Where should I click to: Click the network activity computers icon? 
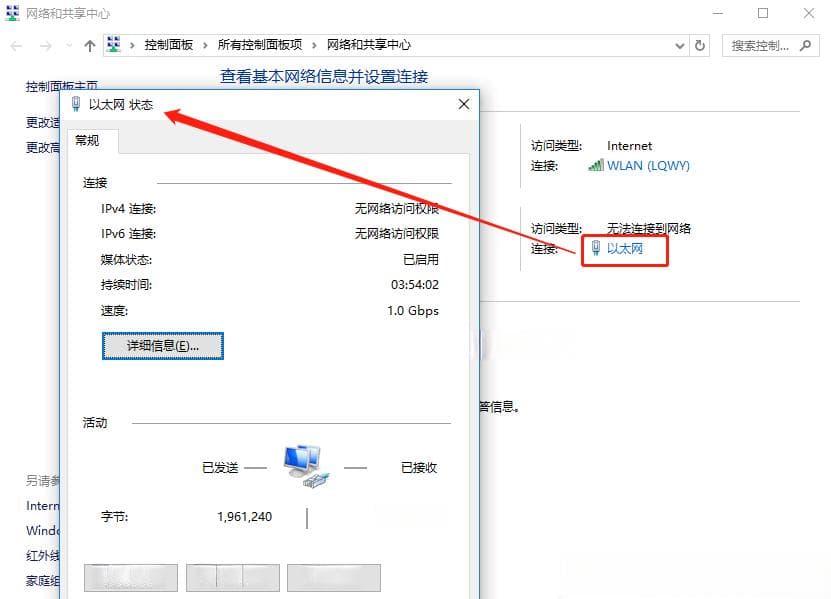coord(306,466)
